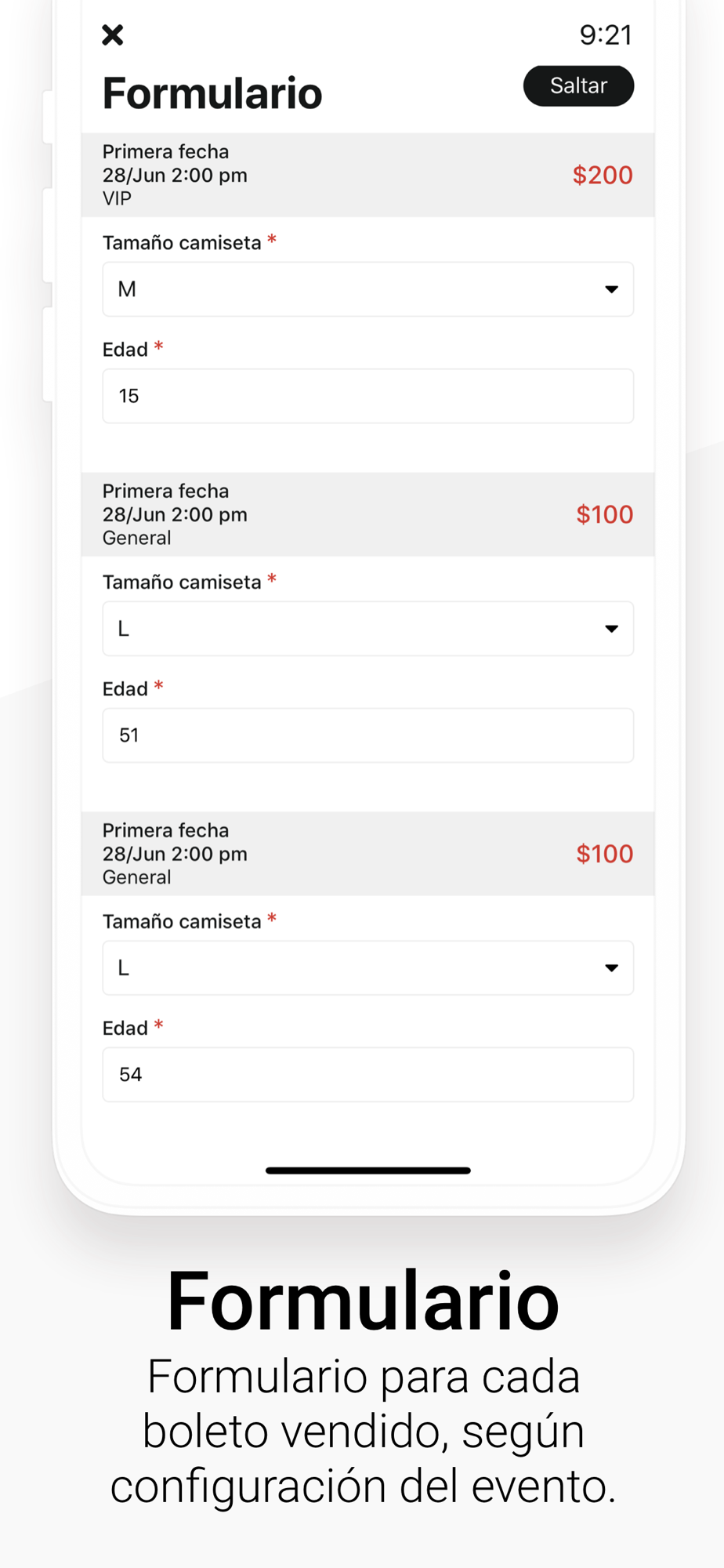The width and height of the screenshot is (724, 1568).
Task: Click the Edad field containing 51
Action: (x=367, y=735)
